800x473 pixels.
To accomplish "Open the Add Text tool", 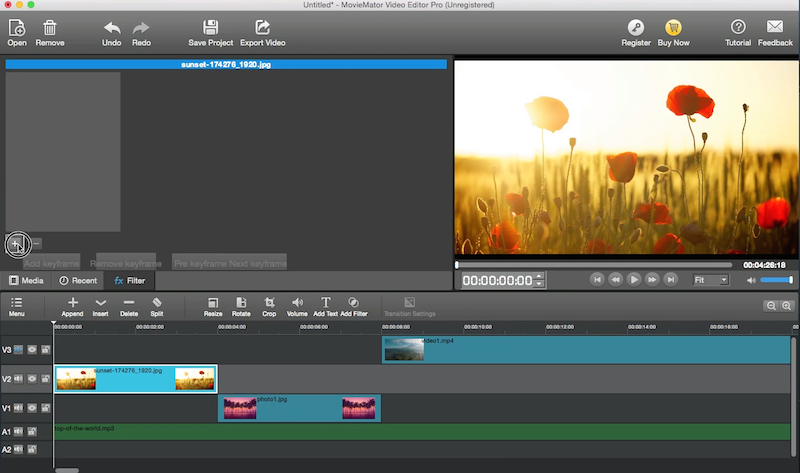I will [325, 302].
